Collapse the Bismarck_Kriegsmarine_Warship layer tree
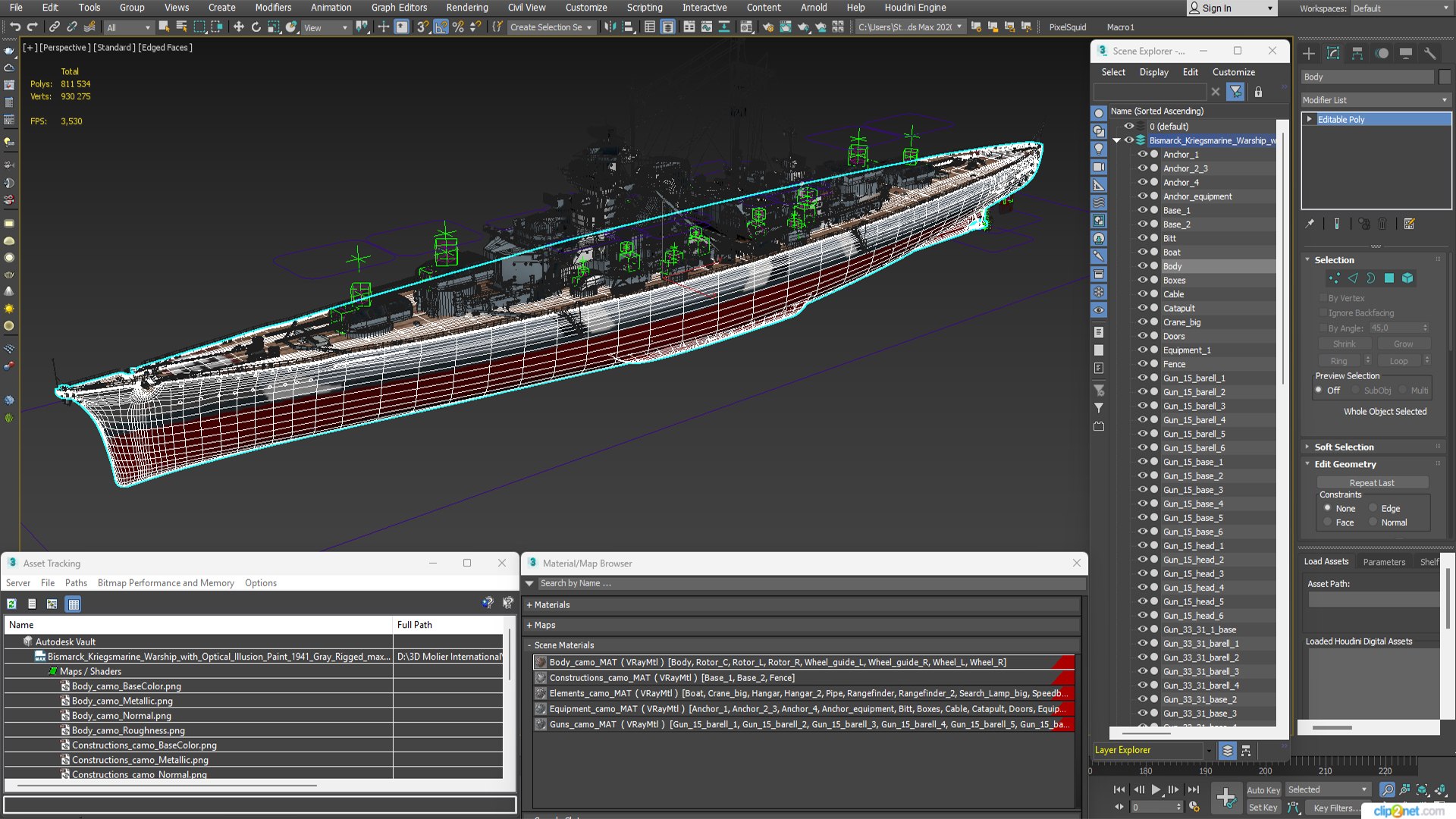This screenshot has height=819, width=1456. 1116,140
